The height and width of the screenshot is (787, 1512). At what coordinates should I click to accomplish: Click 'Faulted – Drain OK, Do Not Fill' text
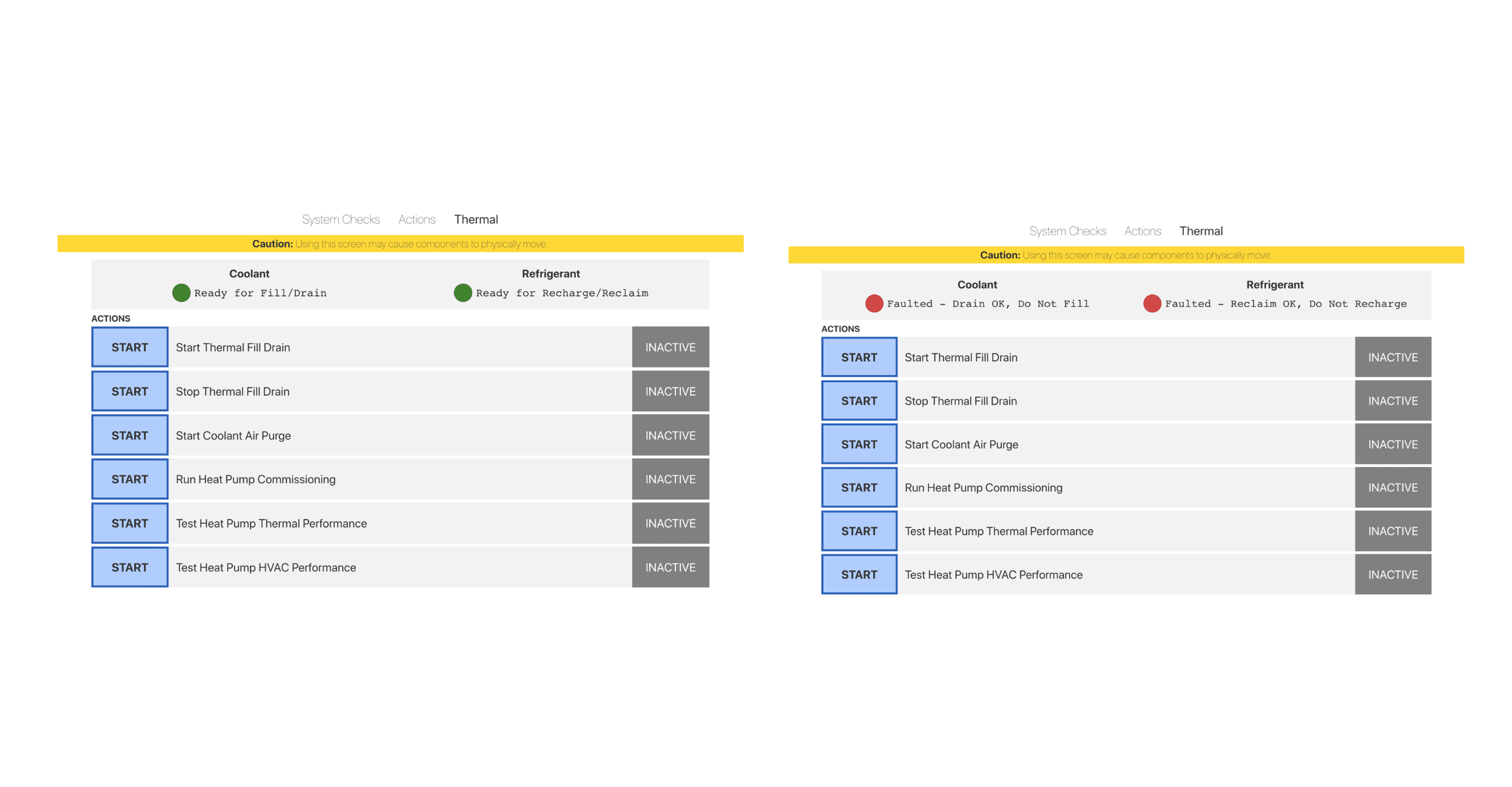pos(987,304)
